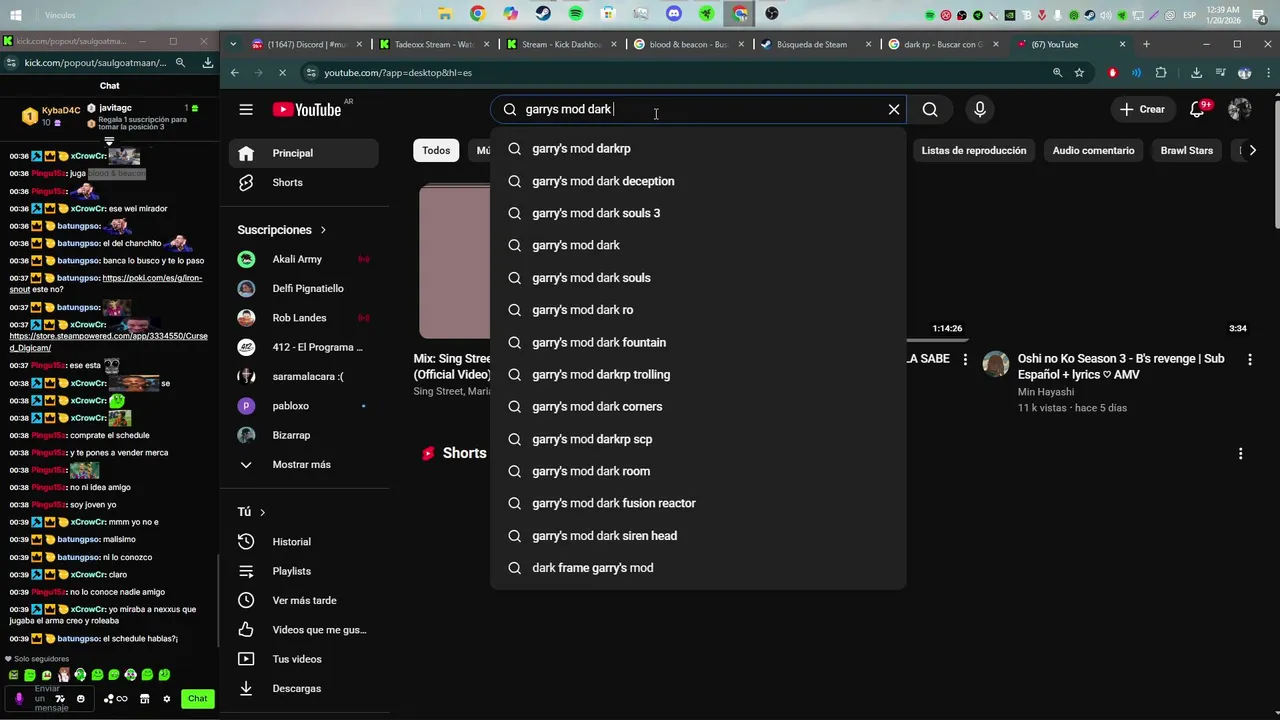Expand the Suscripciones section chevron
Image resolution: width=1280 pixels, height=720 pixels.
point(323,230)
